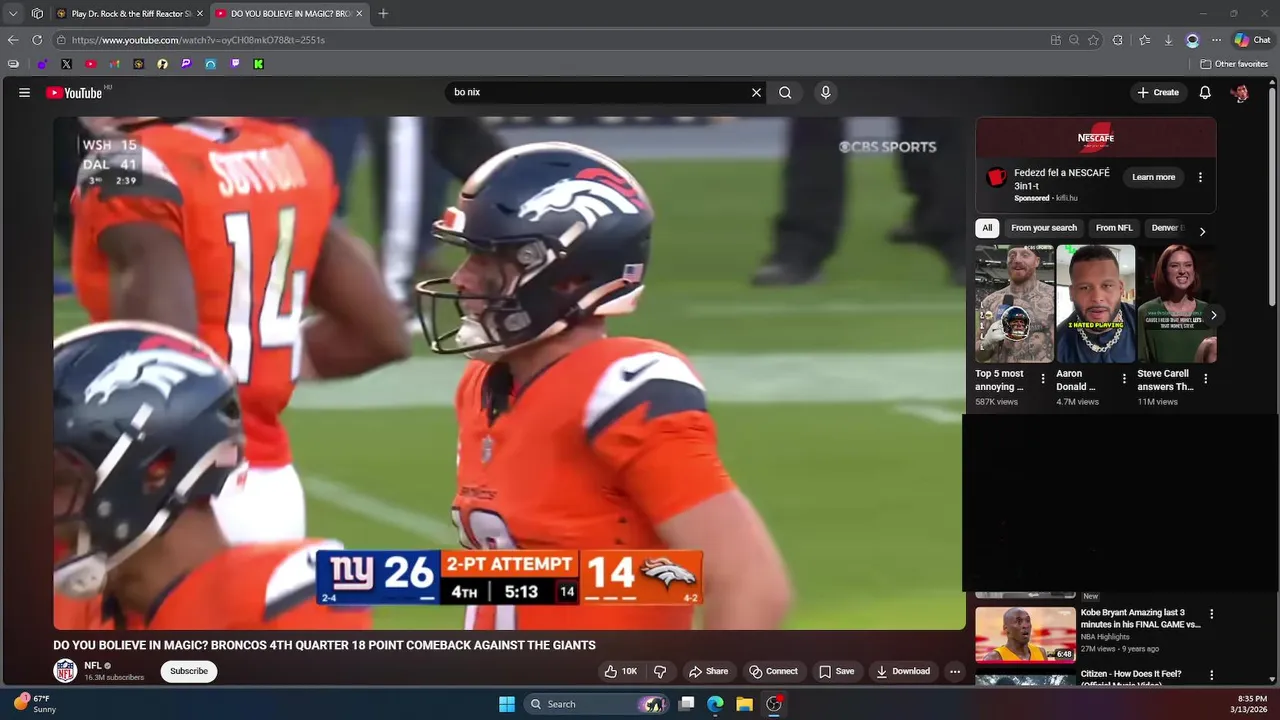Select 'From your search' filter chip
This screenshot has height=720, width=1280.
pos(1044,228)
